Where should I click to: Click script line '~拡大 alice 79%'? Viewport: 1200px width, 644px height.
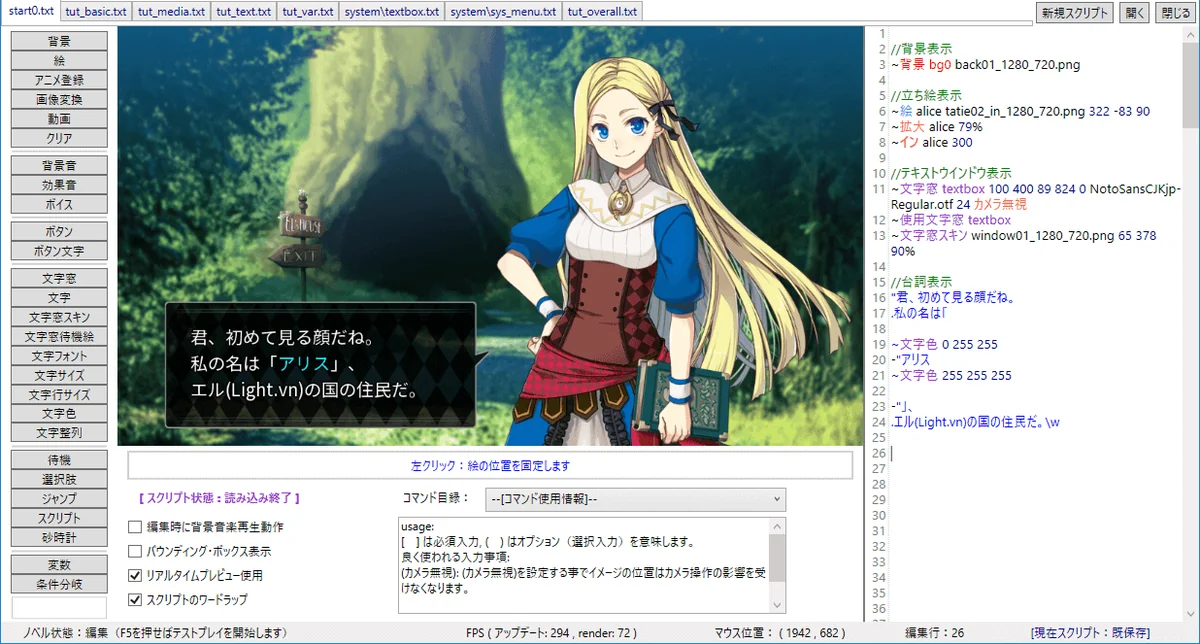(936, 127)
